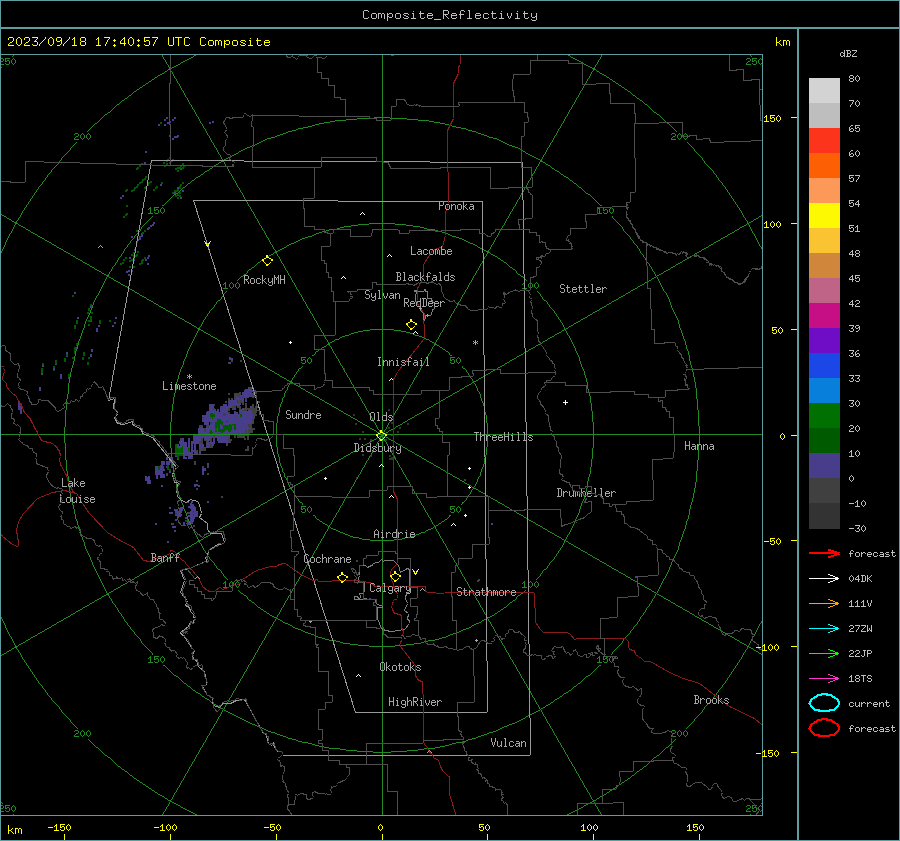Click the Banff label

pos(165,557)
